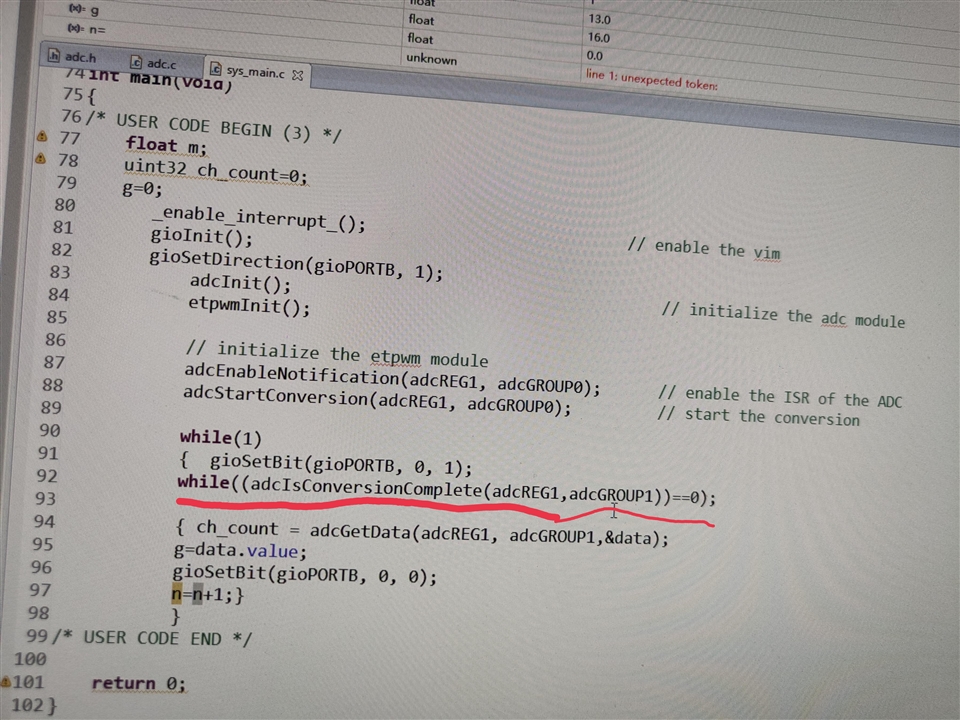Click the 'g=0;' statement
The width and height of the screenshot is (960, 720).
pyautogui.click(x=143, y=189)
